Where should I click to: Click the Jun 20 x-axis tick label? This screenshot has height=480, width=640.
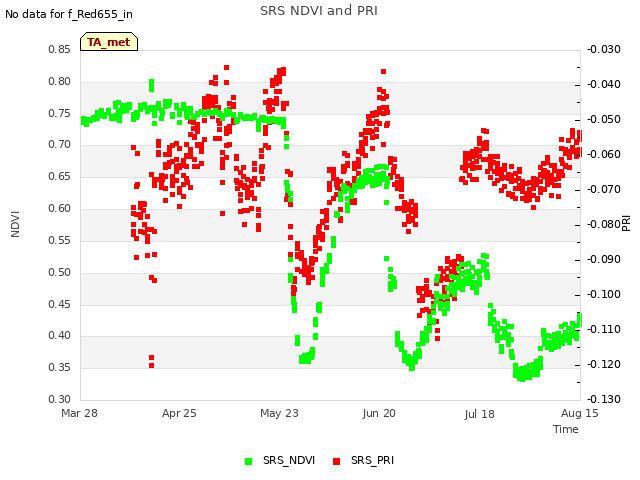379,413
